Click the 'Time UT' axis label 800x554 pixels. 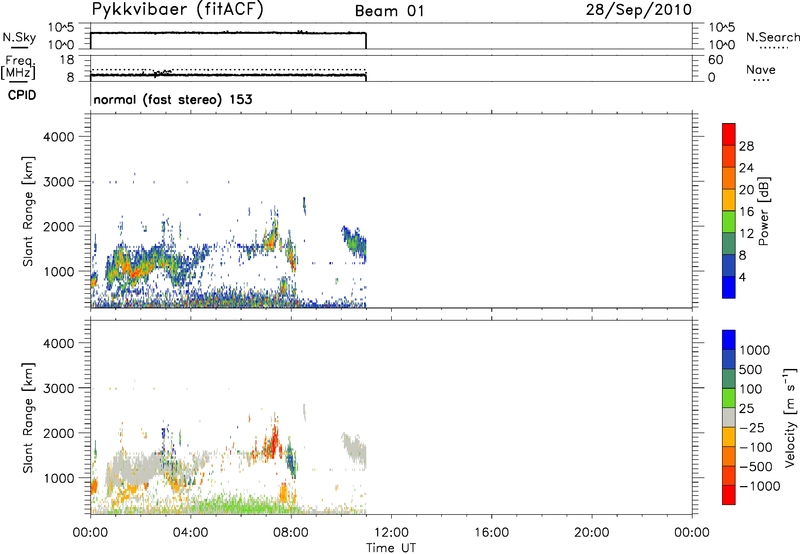click(391, 547)
